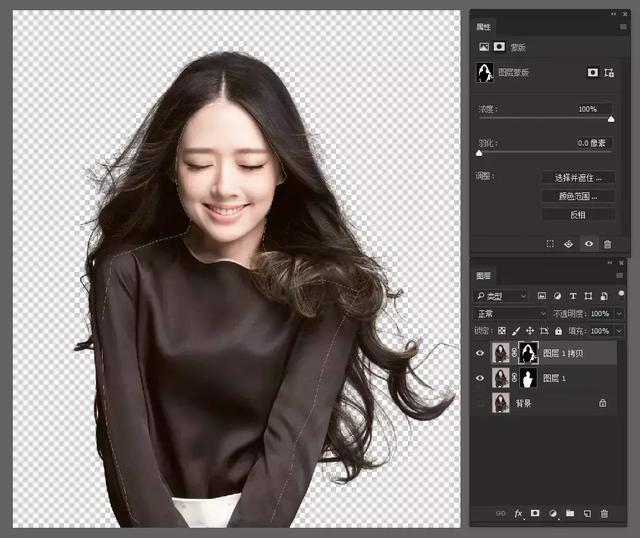640x538 pixels.
Task: Click the 选择并遮住 button
Action: 578,178
